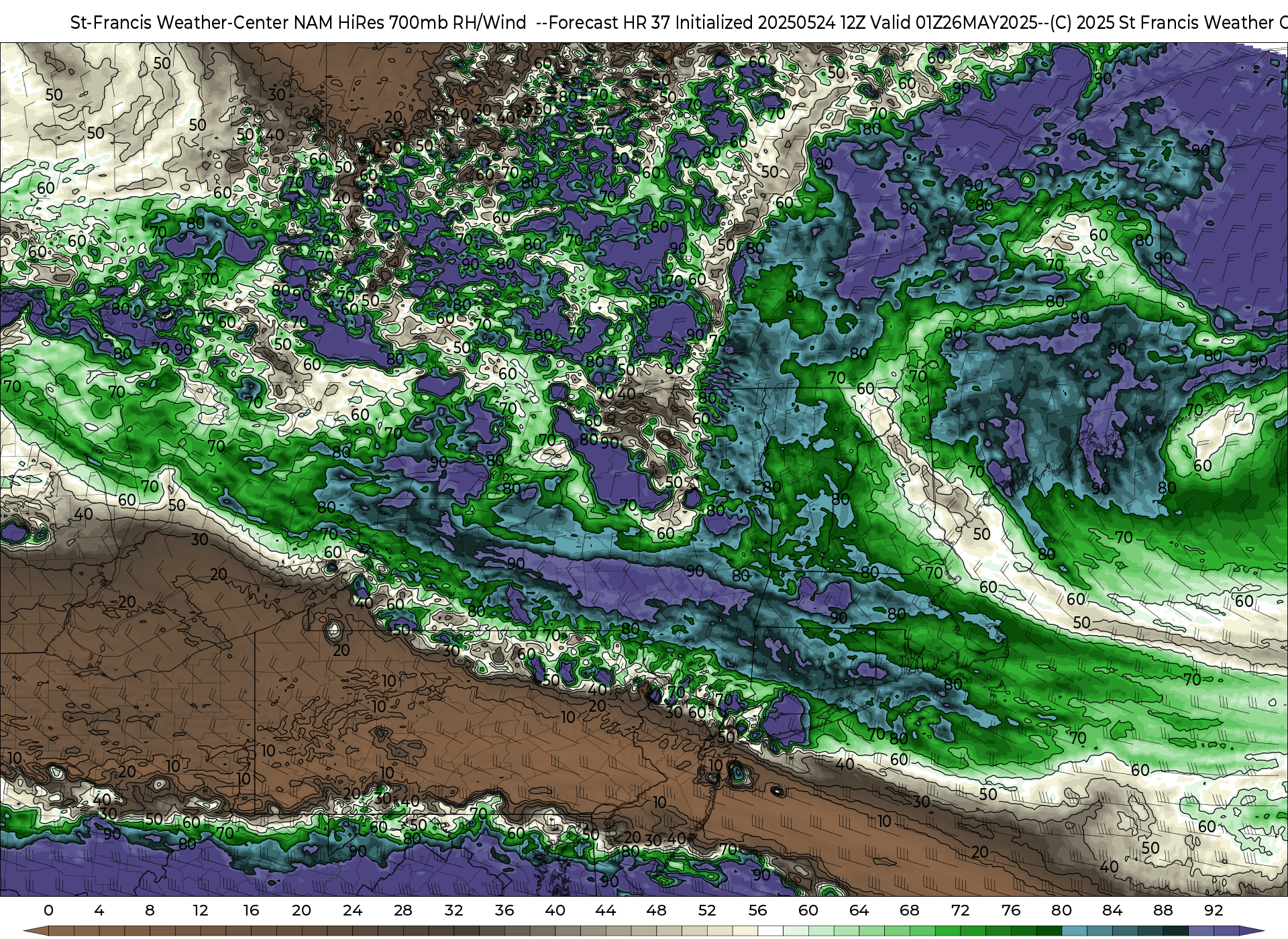Click the colorbar tick label '24'
The width and height of the screenshot is (1288, 939).
click(x=352, y=910)
